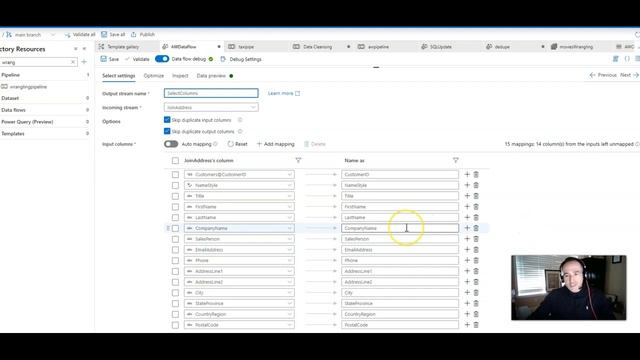The width and height of the screenshot is (640, 360).
Task: Open the Data Cleaning tab
Action: click(x=318, y=47)
